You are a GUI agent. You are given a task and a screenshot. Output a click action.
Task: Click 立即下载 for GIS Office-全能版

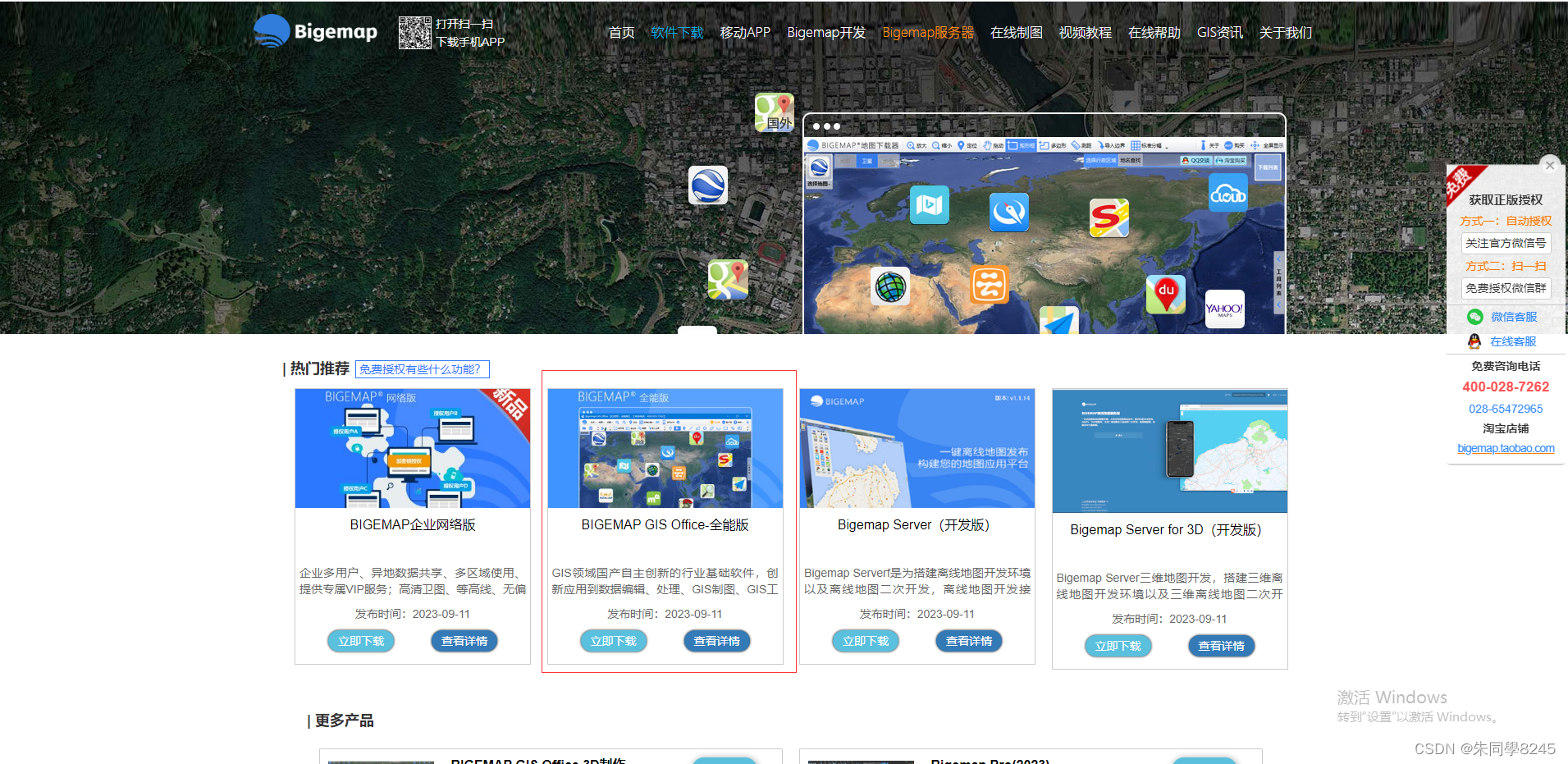tap(614, 641)
